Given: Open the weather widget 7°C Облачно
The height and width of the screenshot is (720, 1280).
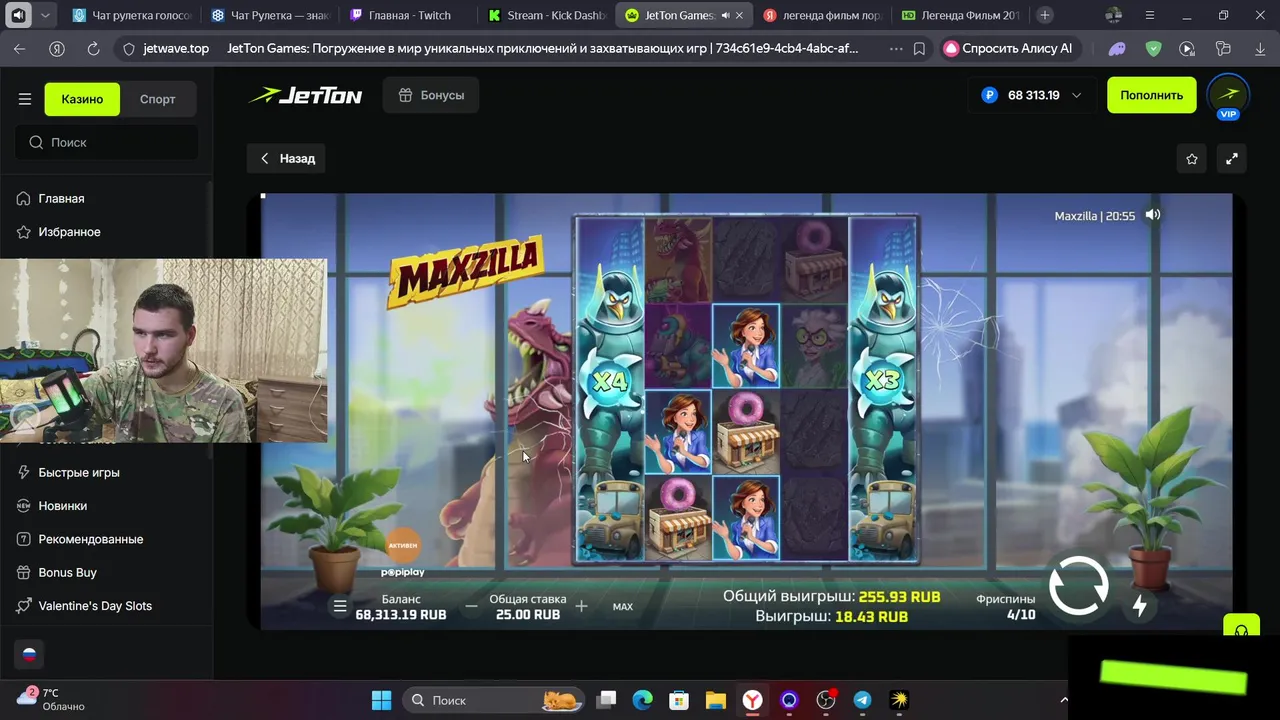Looking at the screenshot, I should pos(52,699).
